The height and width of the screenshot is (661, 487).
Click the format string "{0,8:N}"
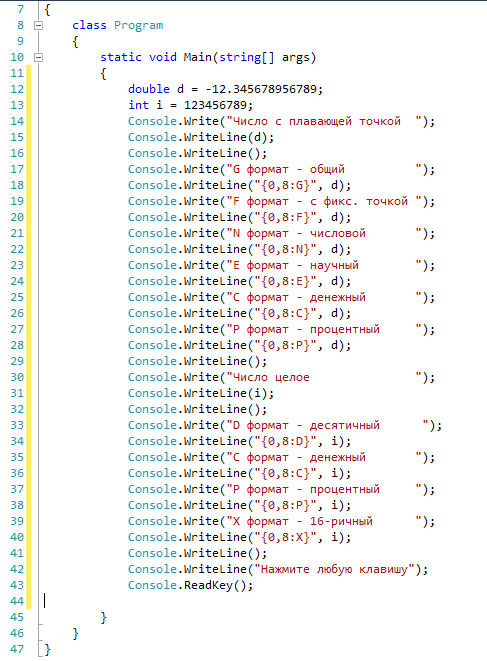tap(285, 250)
